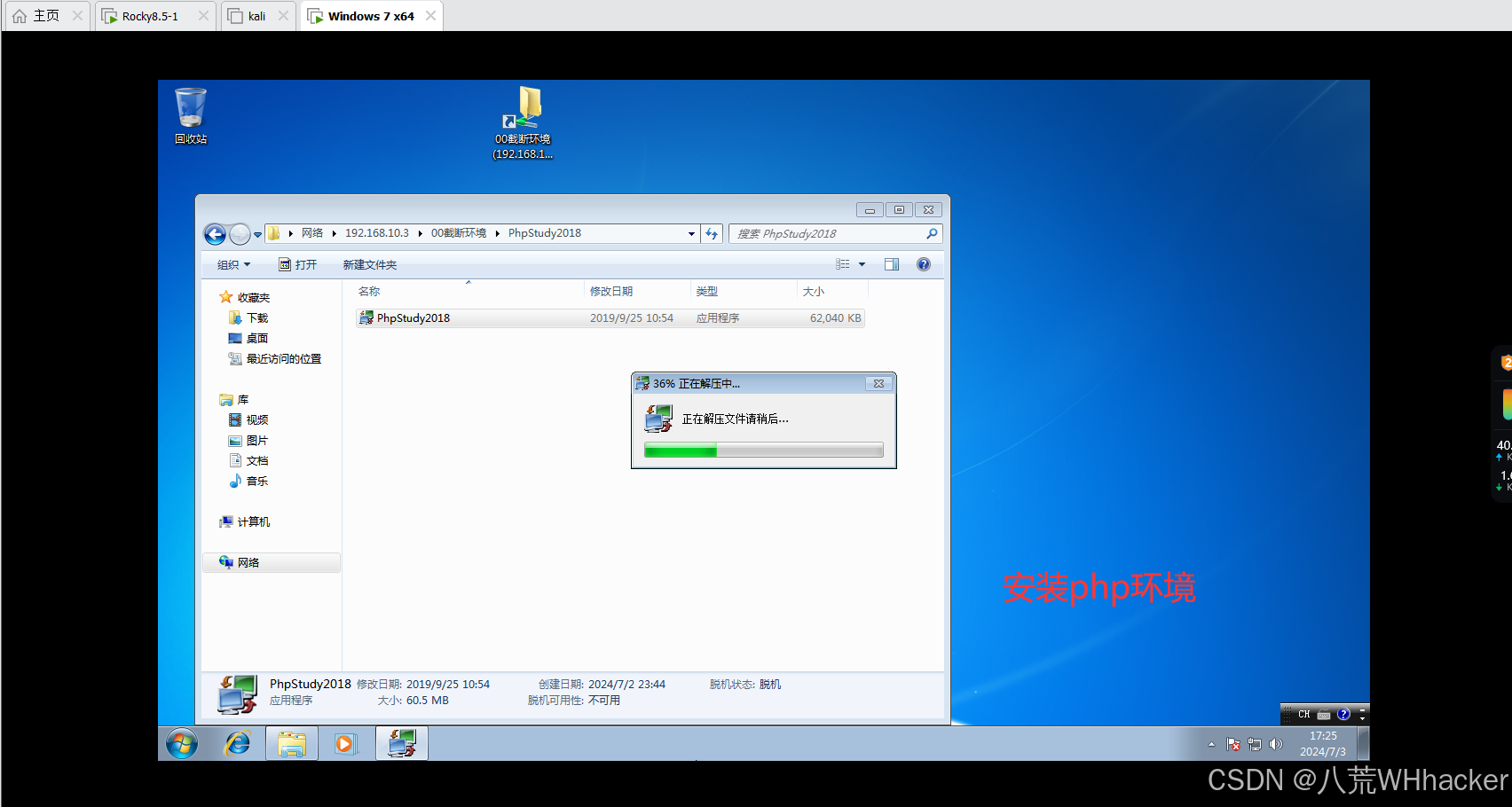Open volume speaker tray icon

(x=1276, y=745)
